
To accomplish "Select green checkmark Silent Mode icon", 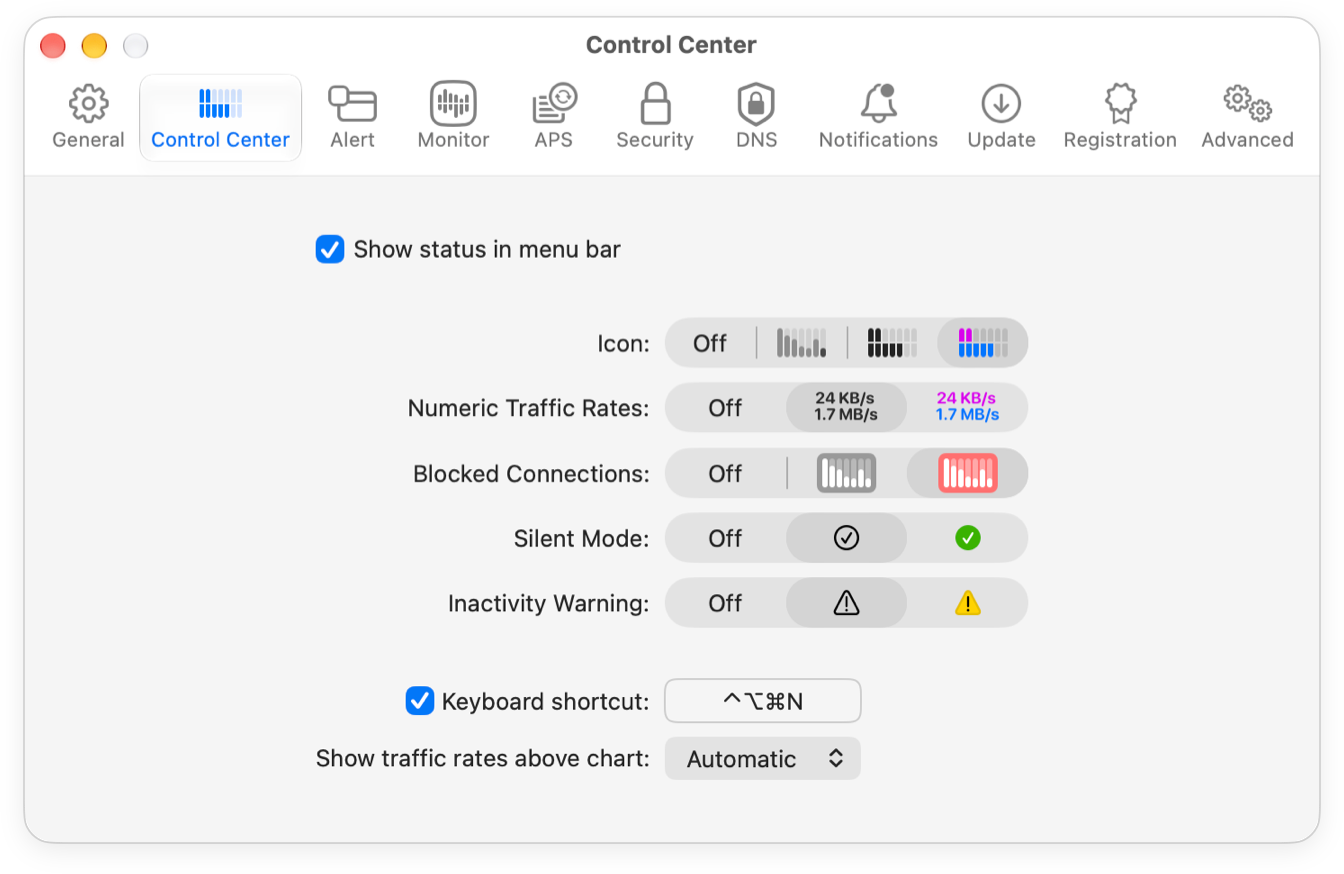I will (x=967, y=538).
